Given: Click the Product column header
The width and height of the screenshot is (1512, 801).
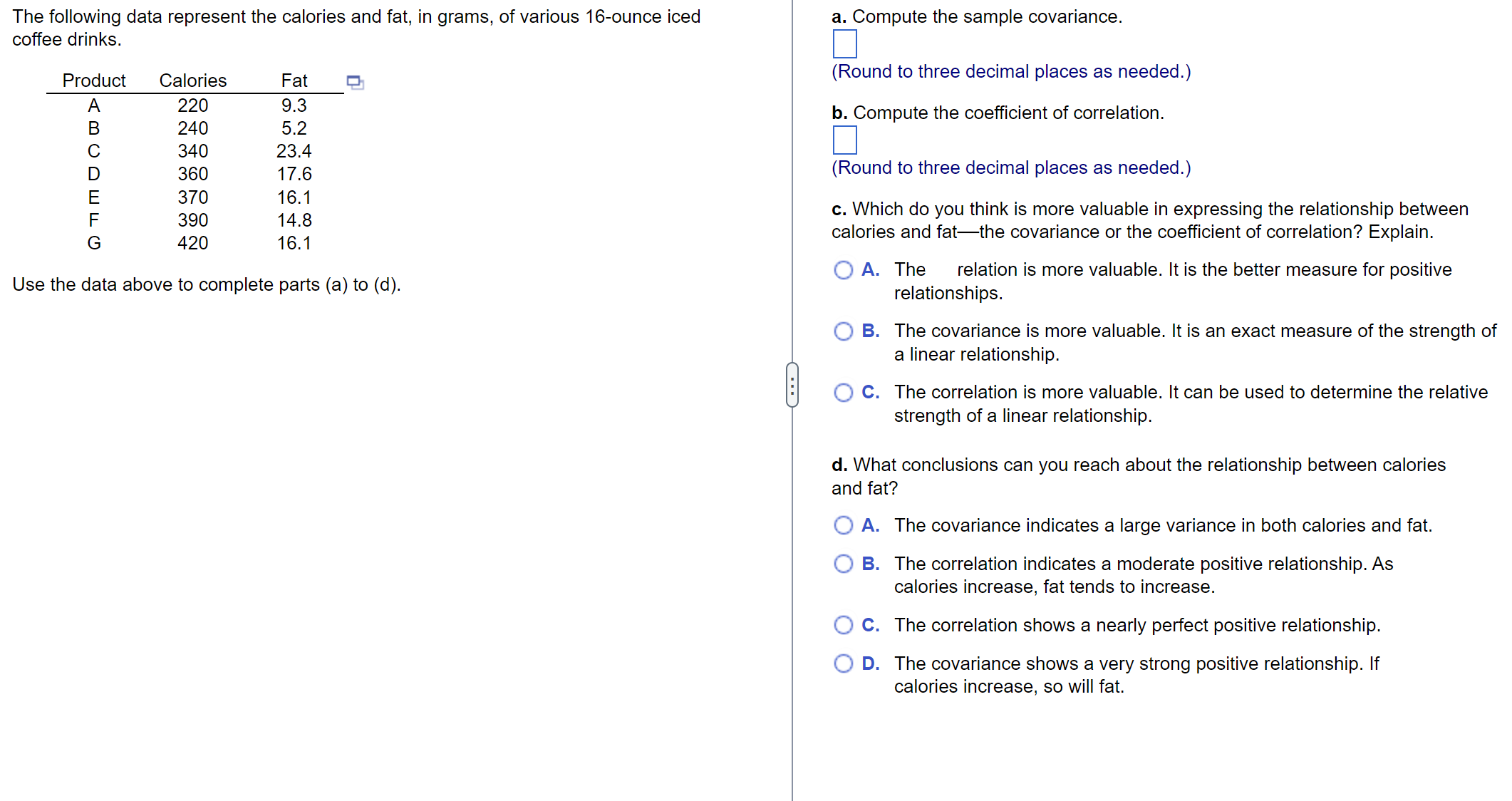Looking at the screenshot, I should click(94, 81).
